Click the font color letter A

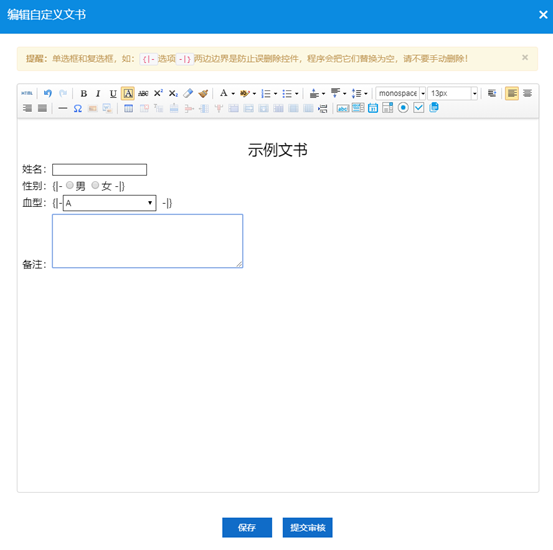tap(223, 93)
